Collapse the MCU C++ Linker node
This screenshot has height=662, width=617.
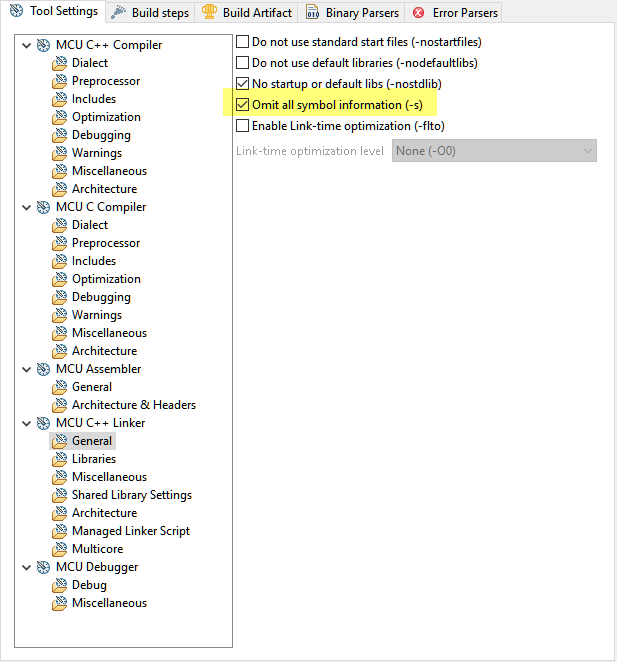[x=27, y=423]
